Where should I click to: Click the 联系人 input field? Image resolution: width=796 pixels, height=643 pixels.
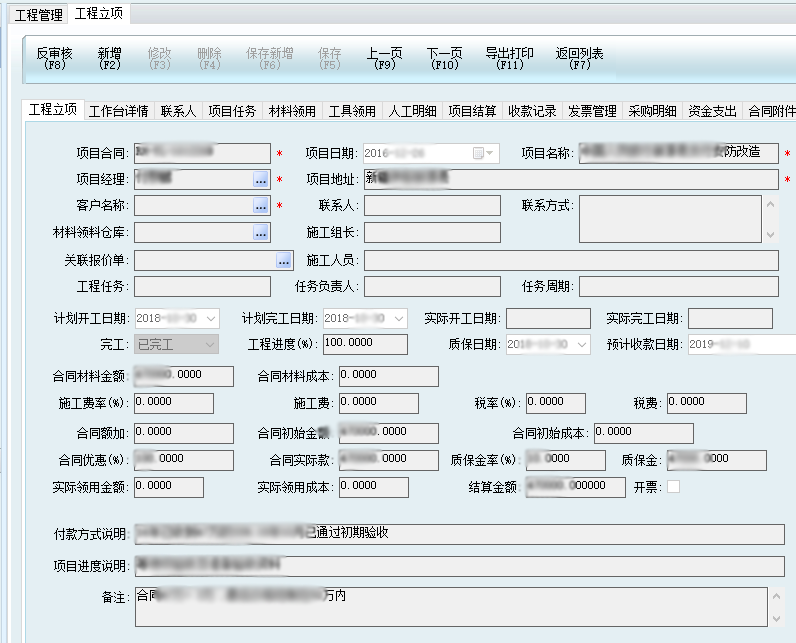[432, 206]
